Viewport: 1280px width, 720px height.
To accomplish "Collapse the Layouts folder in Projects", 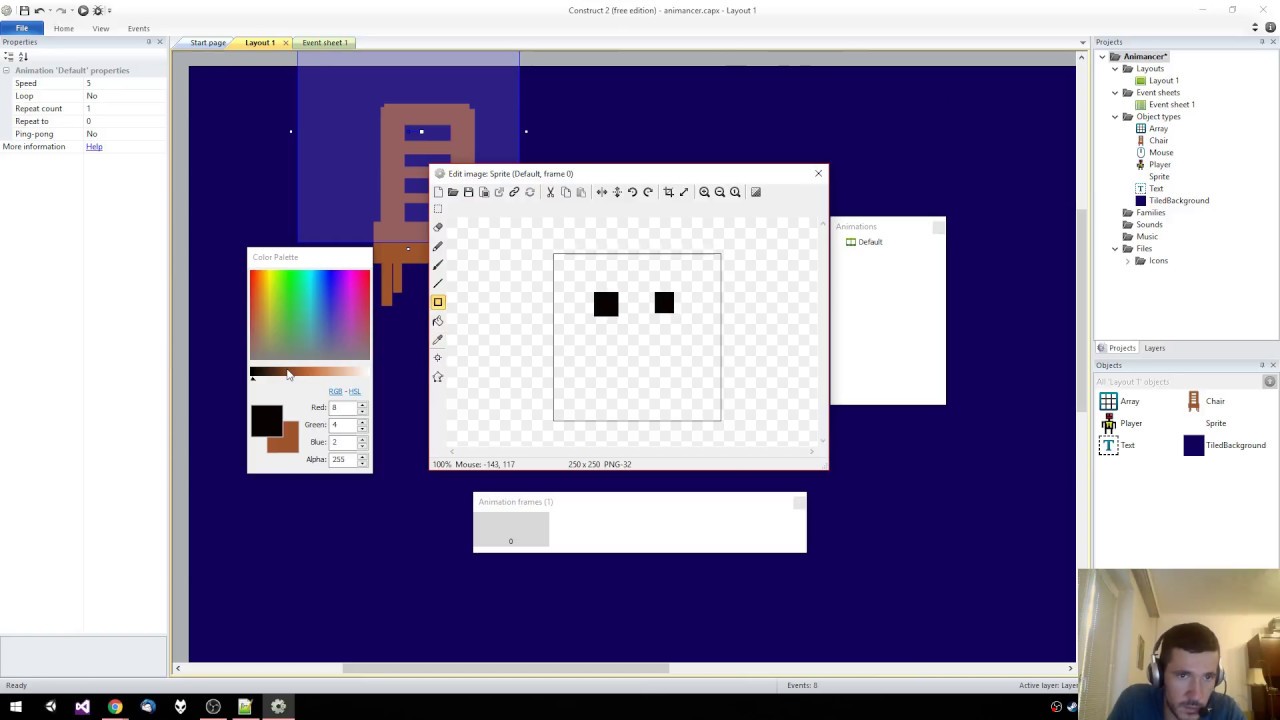I will point(1115,69).
